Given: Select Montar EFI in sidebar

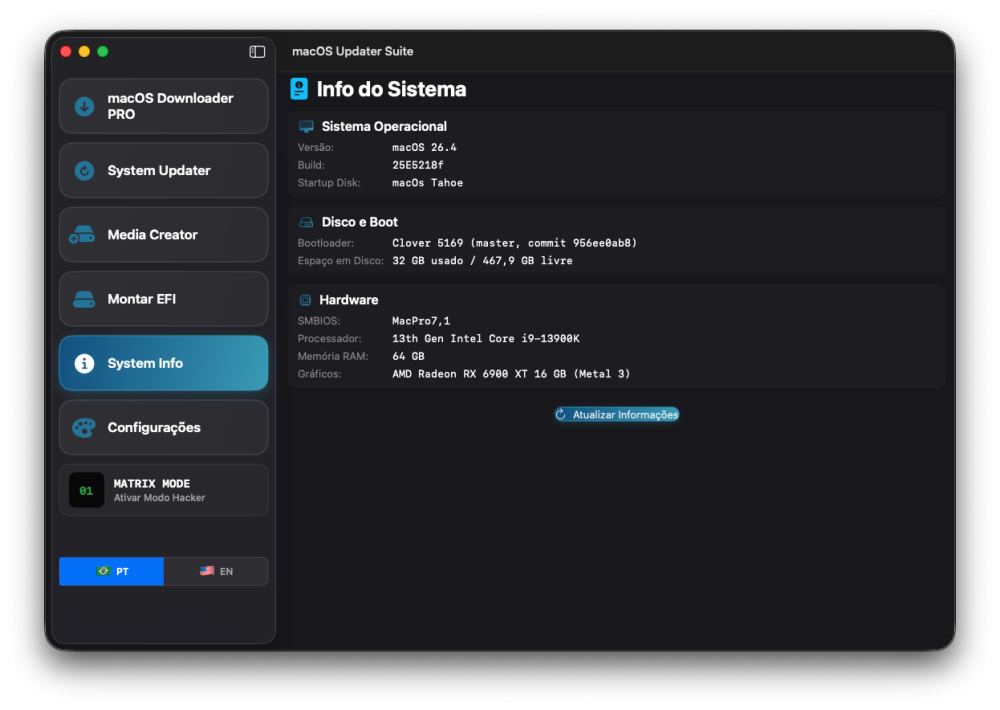Looking at the screenshot, I should click(163, 299).
